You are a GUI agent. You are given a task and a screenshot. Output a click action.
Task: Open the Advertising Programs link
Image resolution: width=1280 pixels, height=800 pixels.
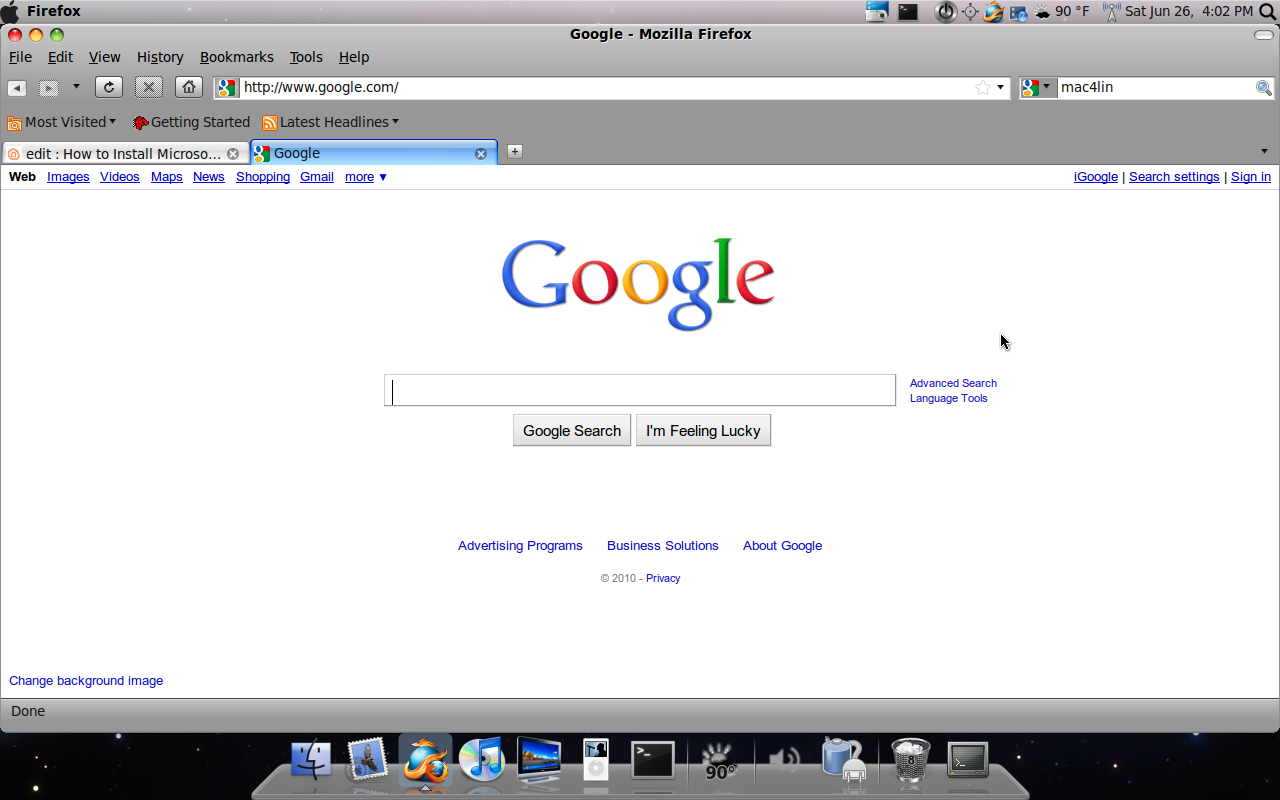pyautogui.click(x=520, y=546)
